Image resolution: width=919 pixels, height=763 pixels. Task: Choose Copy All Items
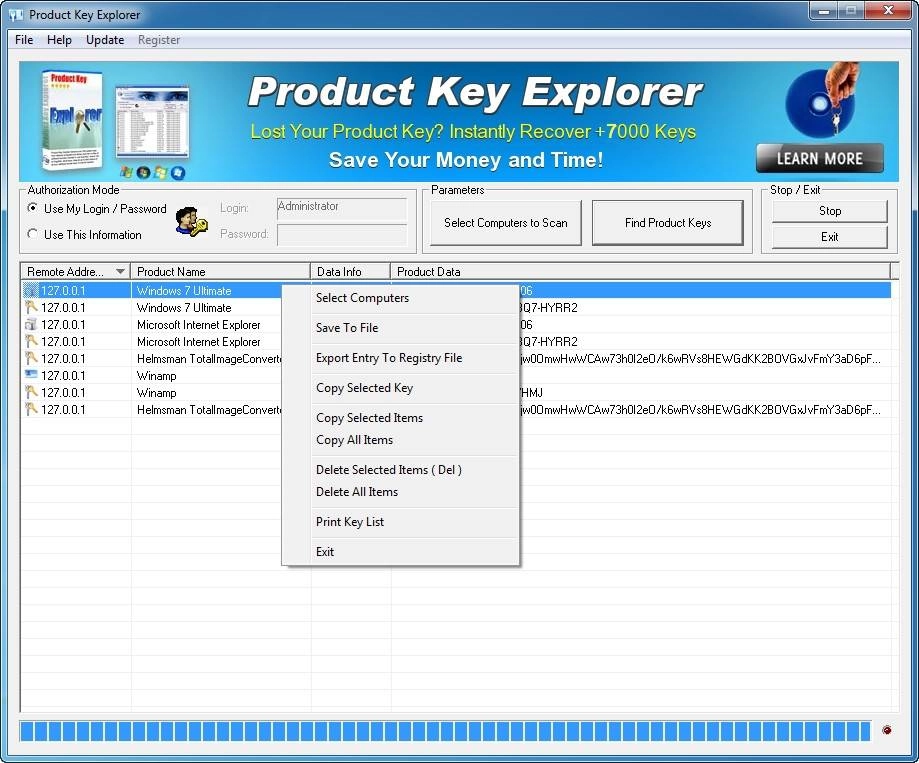(x=400, y=440)
